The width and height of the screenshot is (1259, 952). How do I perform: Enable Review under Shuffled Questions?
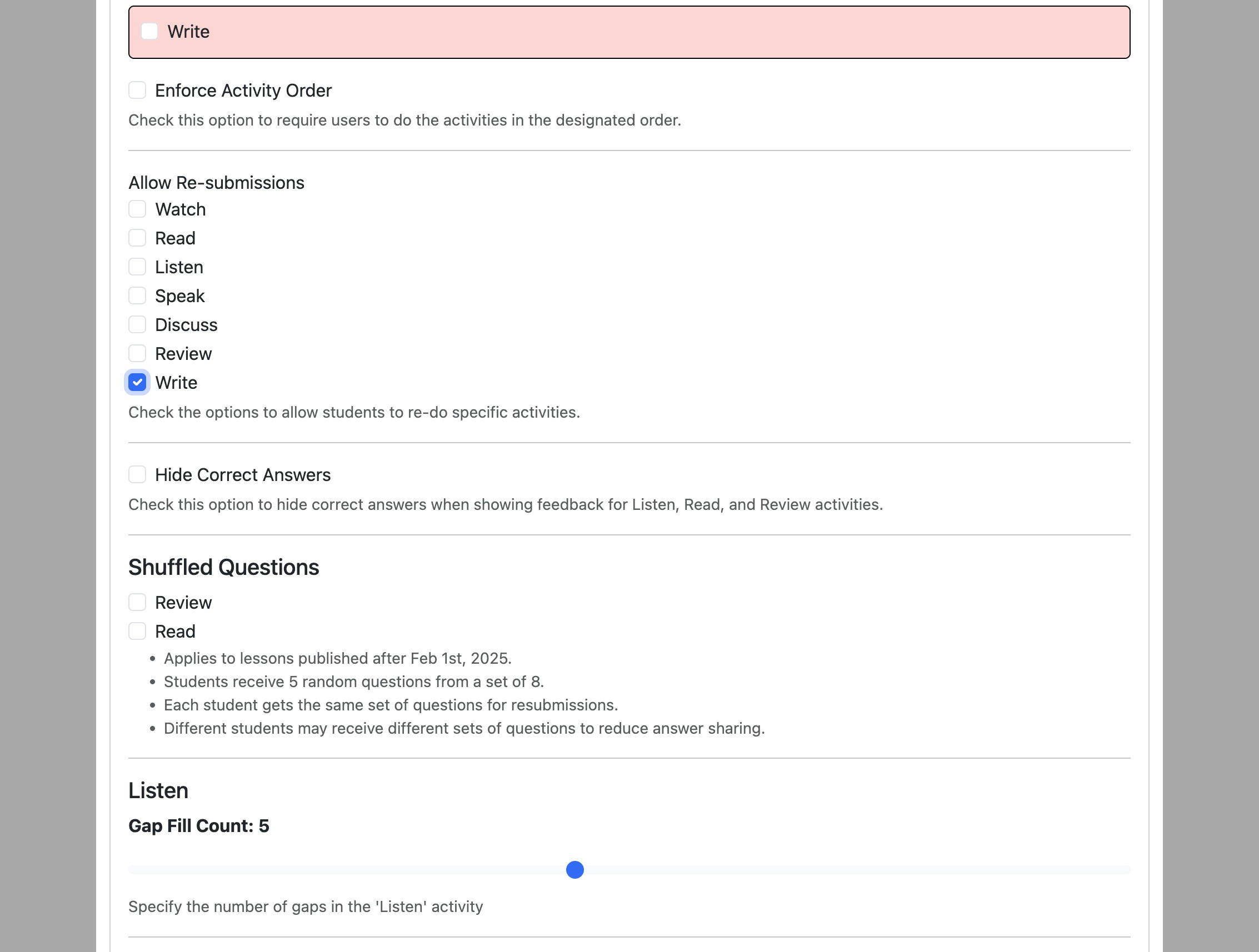pyautogui.click(x=137, y=602)
